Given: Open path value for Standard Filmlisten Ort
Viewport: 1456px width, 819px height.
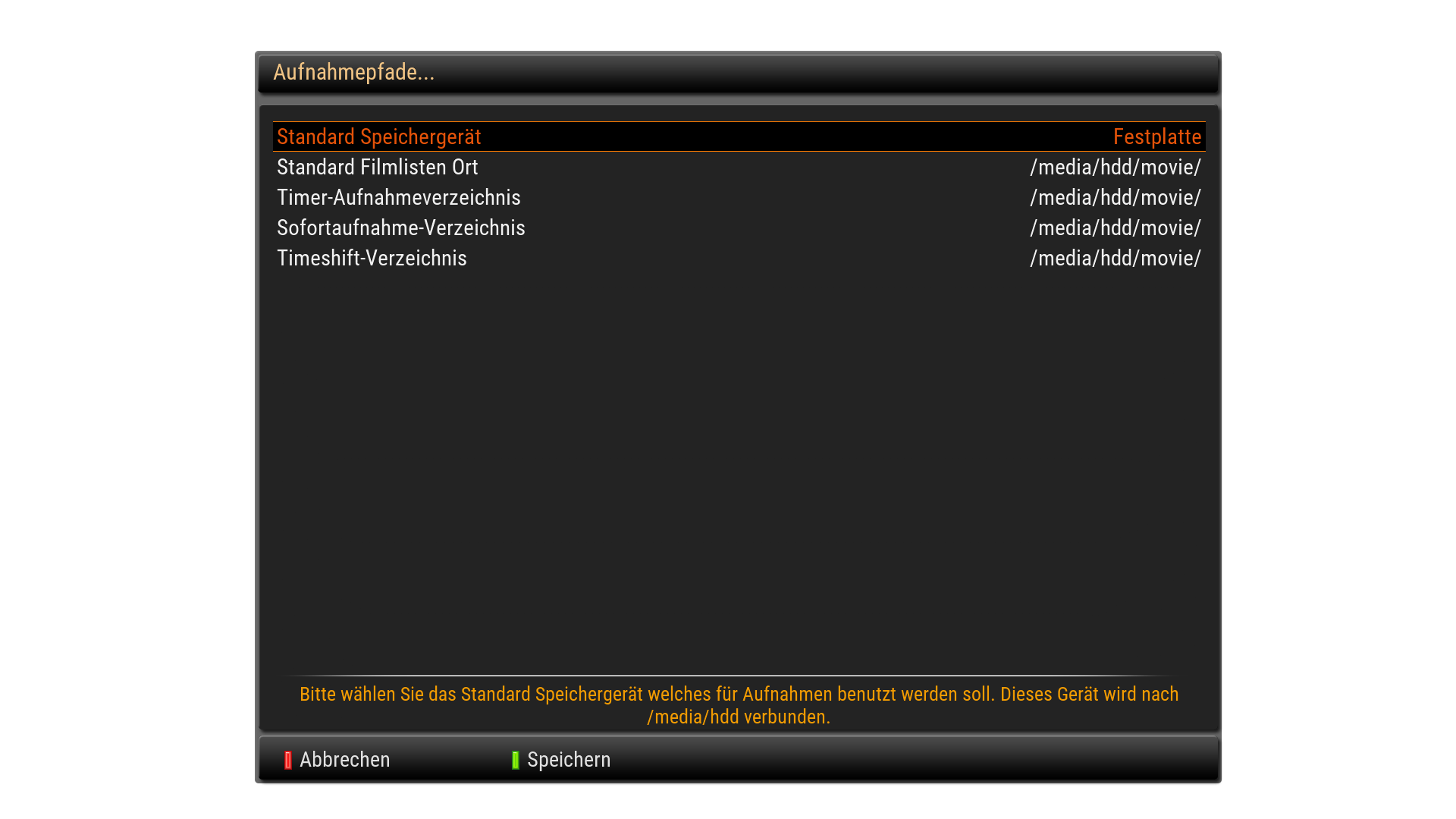Looking at the screenshot, I should coord(1115,168).
